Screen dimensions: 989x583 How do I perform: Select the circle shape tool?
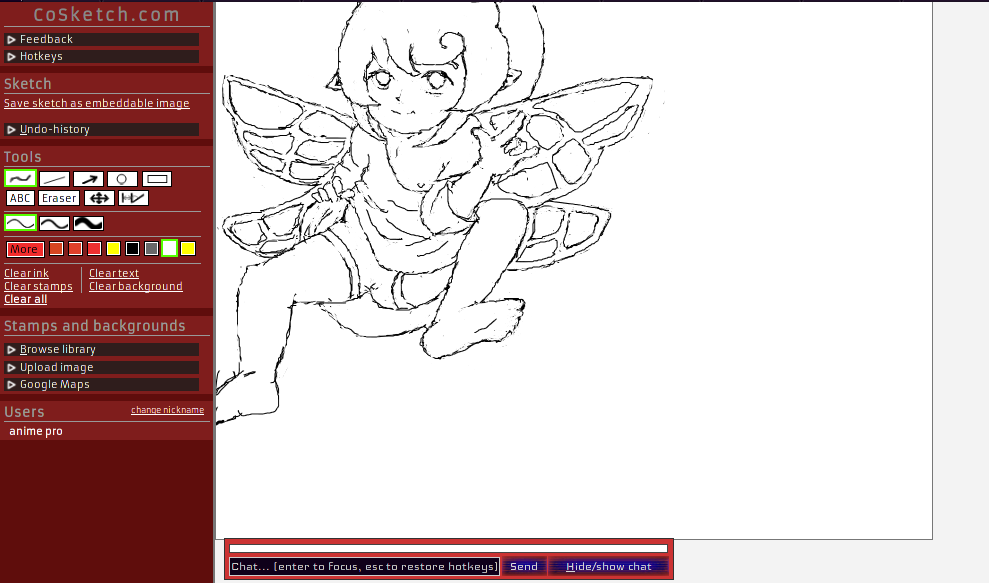122,179
